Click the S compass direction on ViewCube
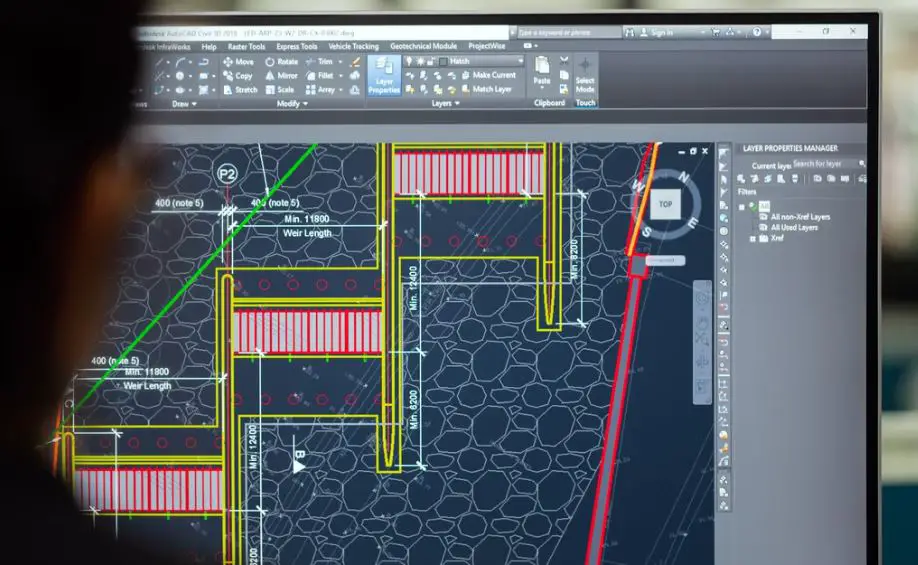This screenshot has height=565, width=918. tap(646, 232)
